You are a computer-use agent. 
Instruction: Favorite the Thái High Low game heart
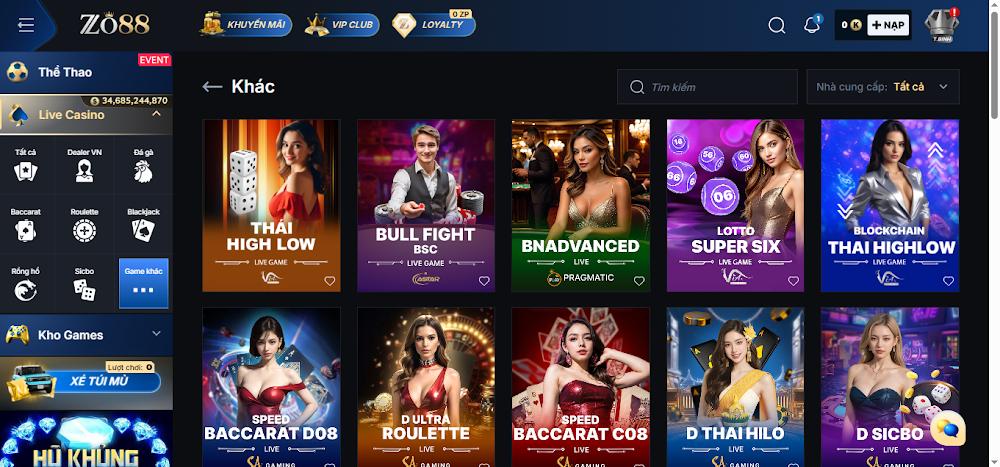(330, 281)
